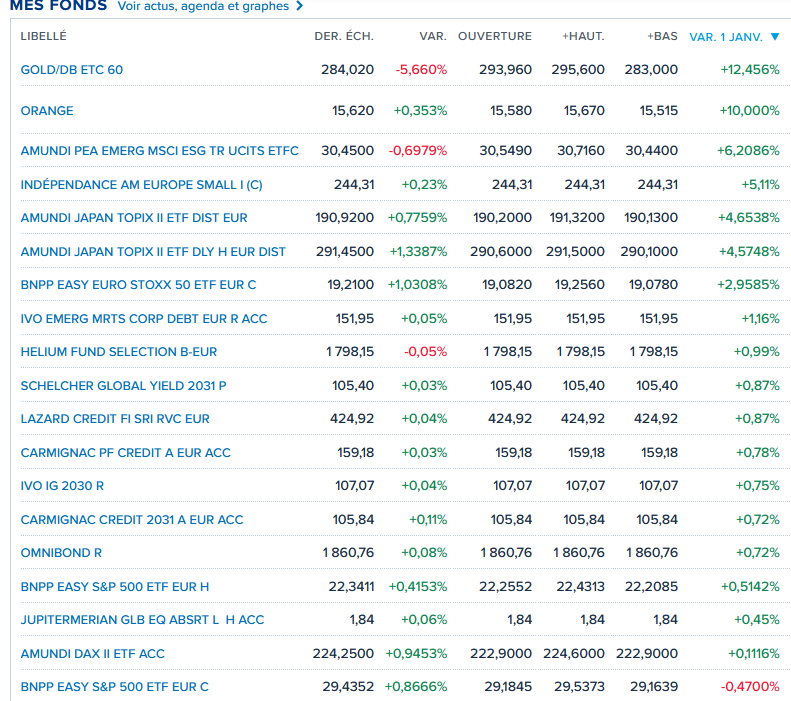Sort by +HAUT. column header
Screen dimensions: 791x701
click(583, 37)
